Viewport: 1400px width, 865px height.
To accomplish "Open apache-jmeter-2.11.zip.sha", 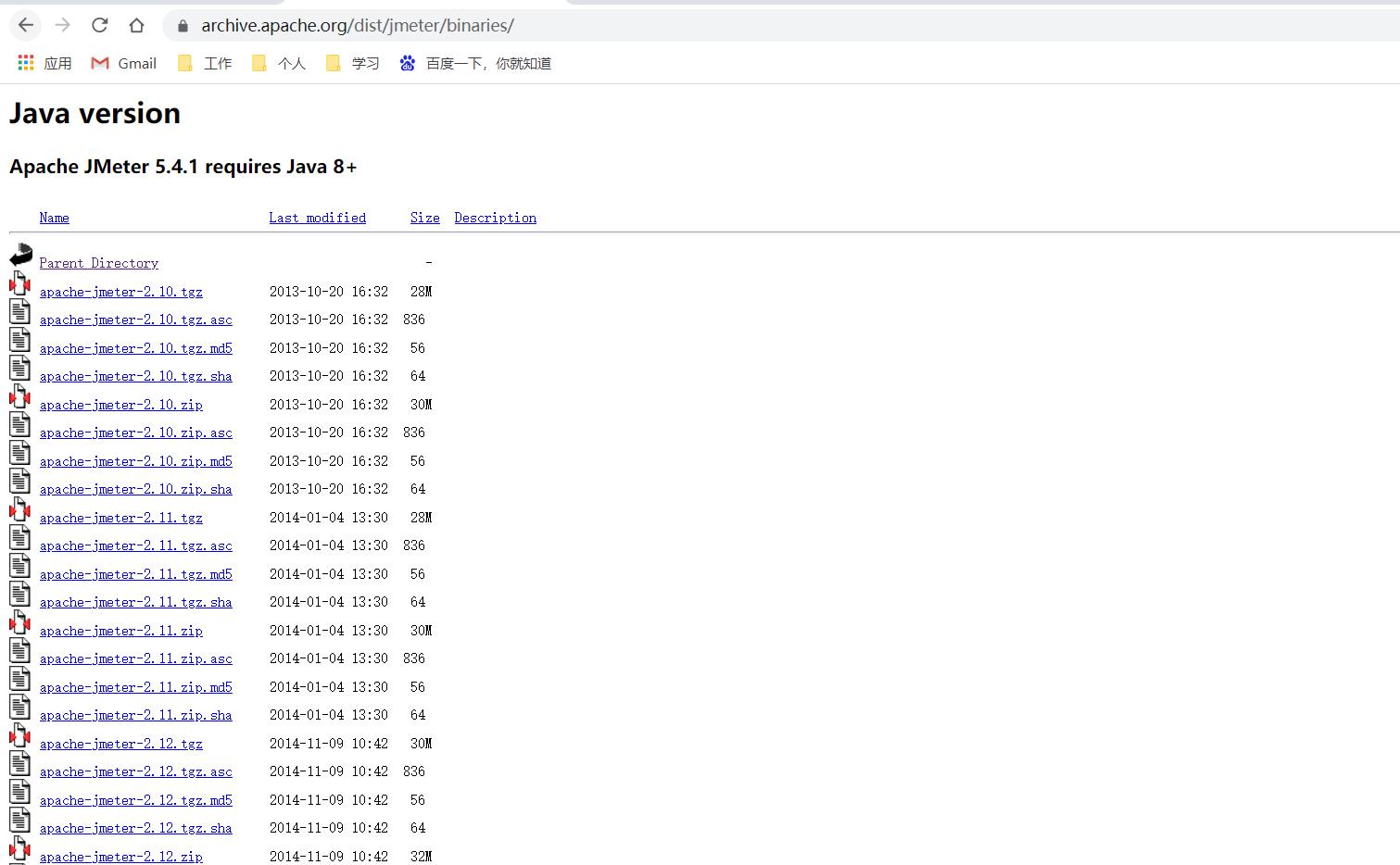I will pos(135,715).
